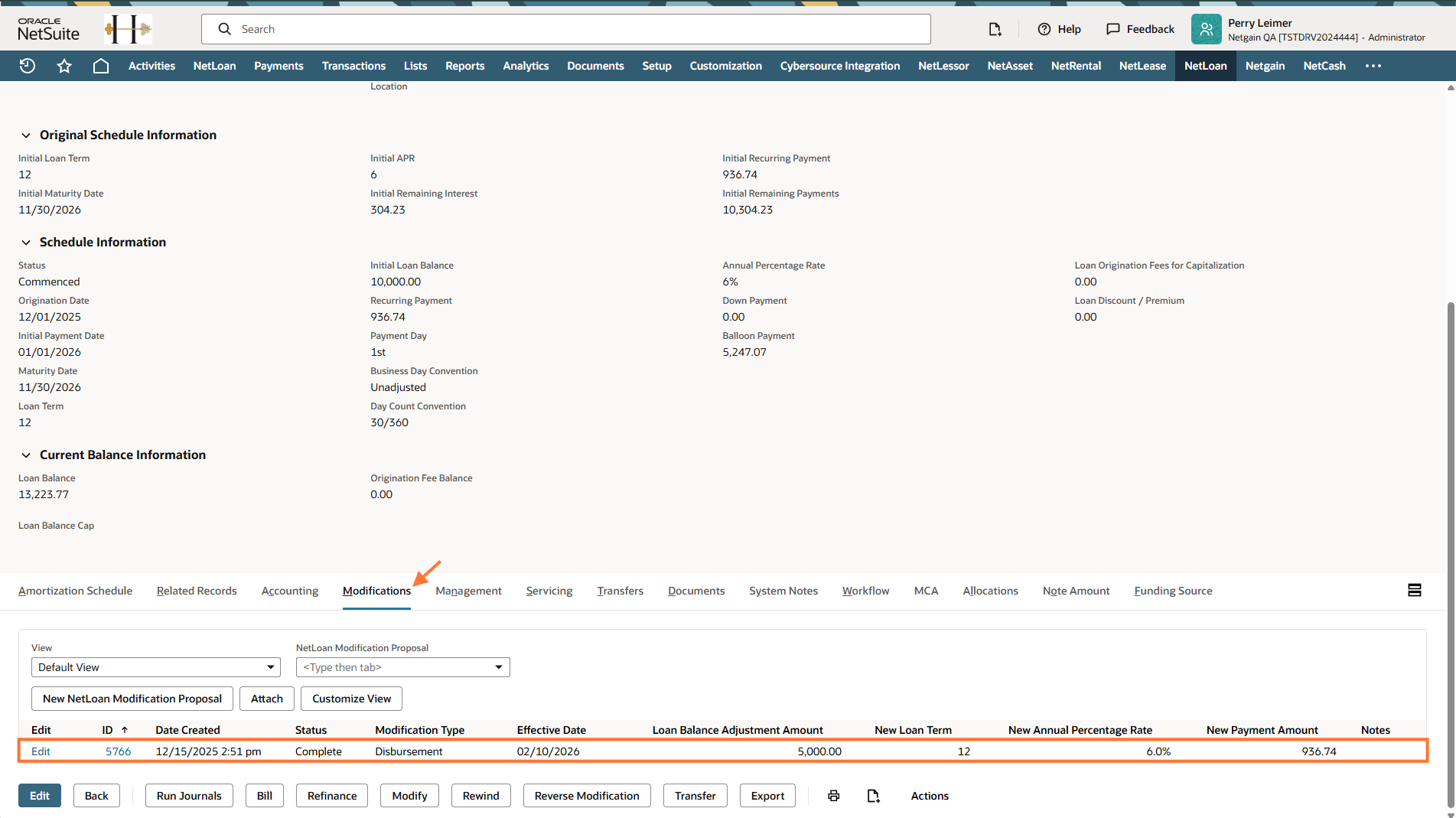Image resolution: width=1456 pixels, height=818 pixels.
Task: Collapse the Original Schedule Information section
Action: click(26, 135)
